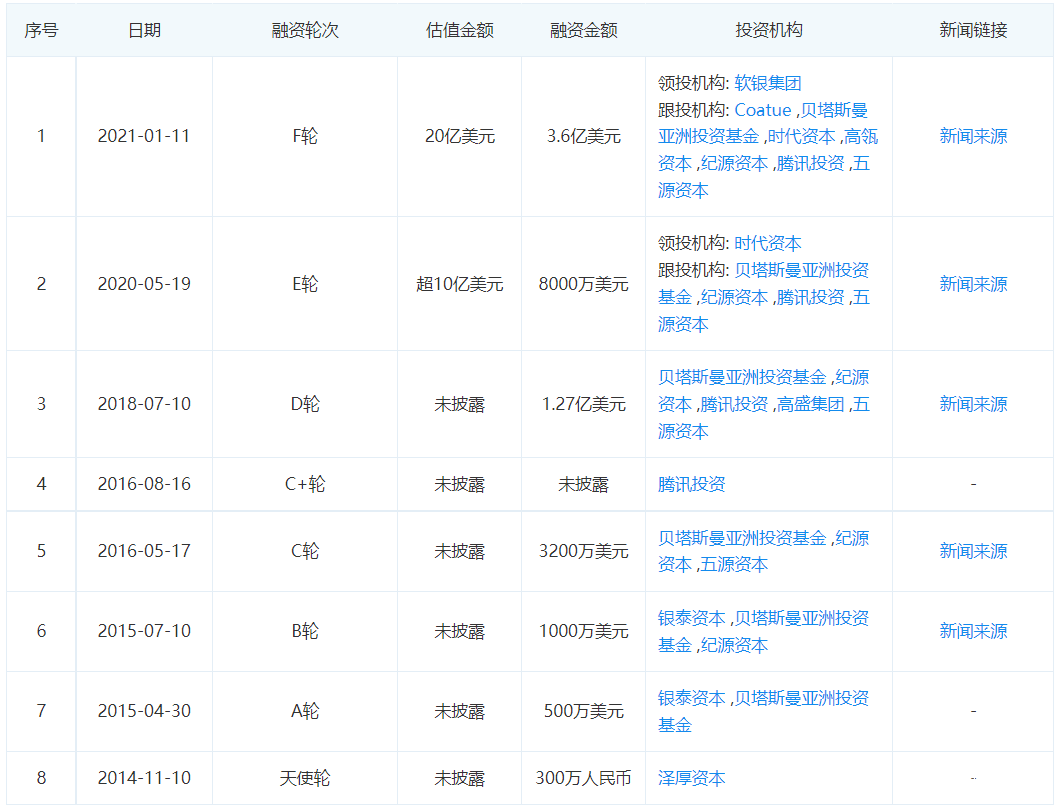Click lead investor 时代资本 in E轮 row
Screen dimensions: 1060x810
tap(767, 243)
